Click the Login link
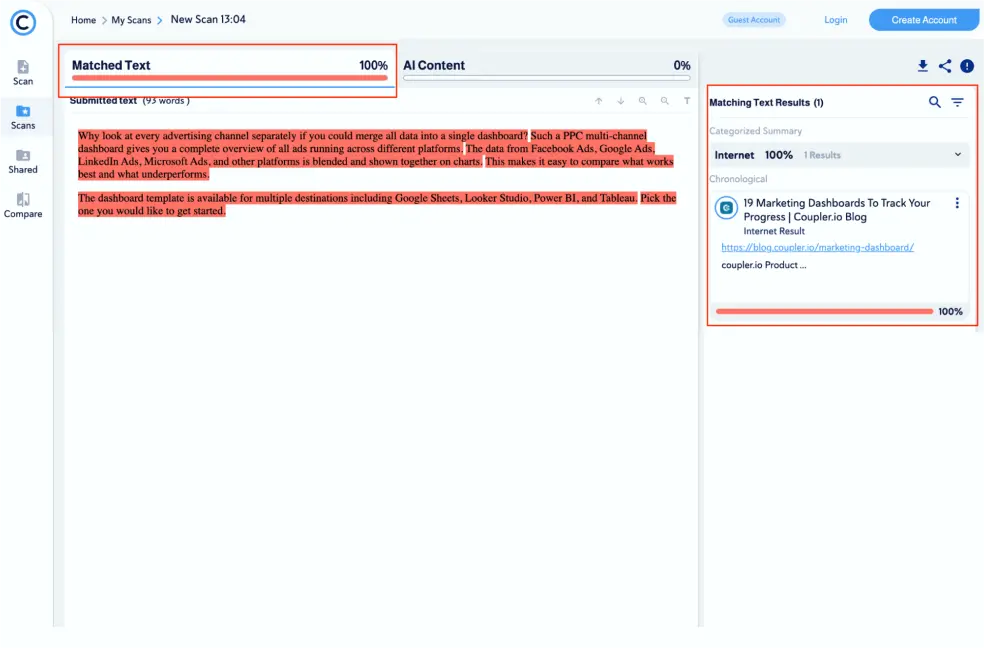This screenshot has width=984, height=648. 835,20
